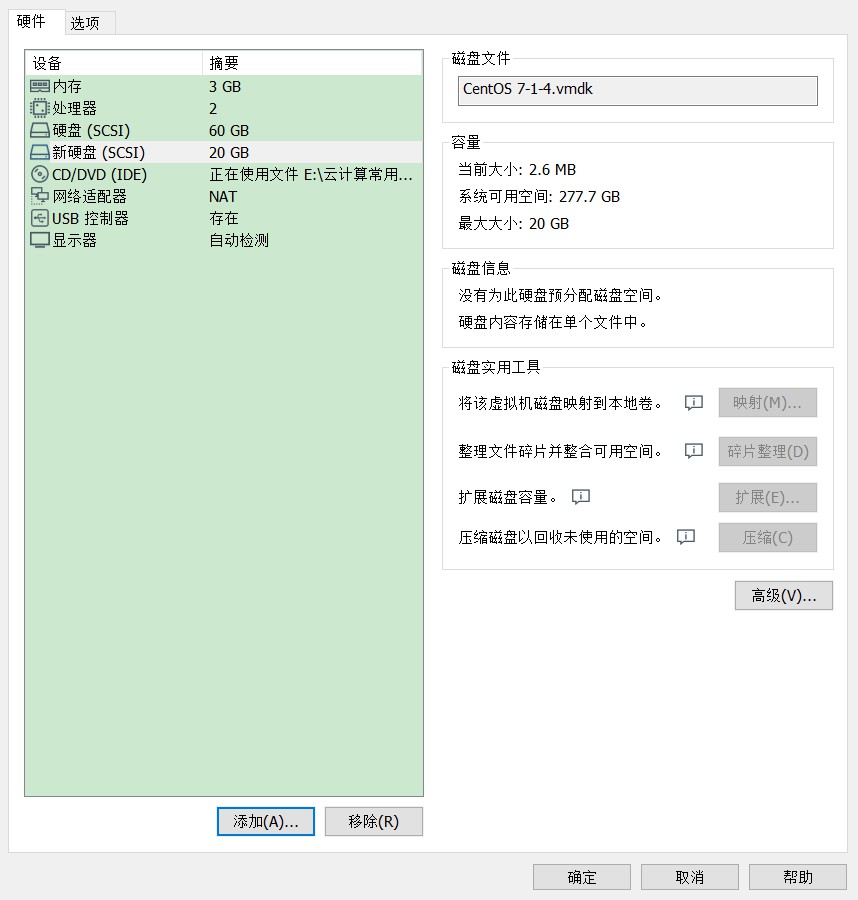Click the processor count value 2
858x900 pixels.
[x=213, y=108]
